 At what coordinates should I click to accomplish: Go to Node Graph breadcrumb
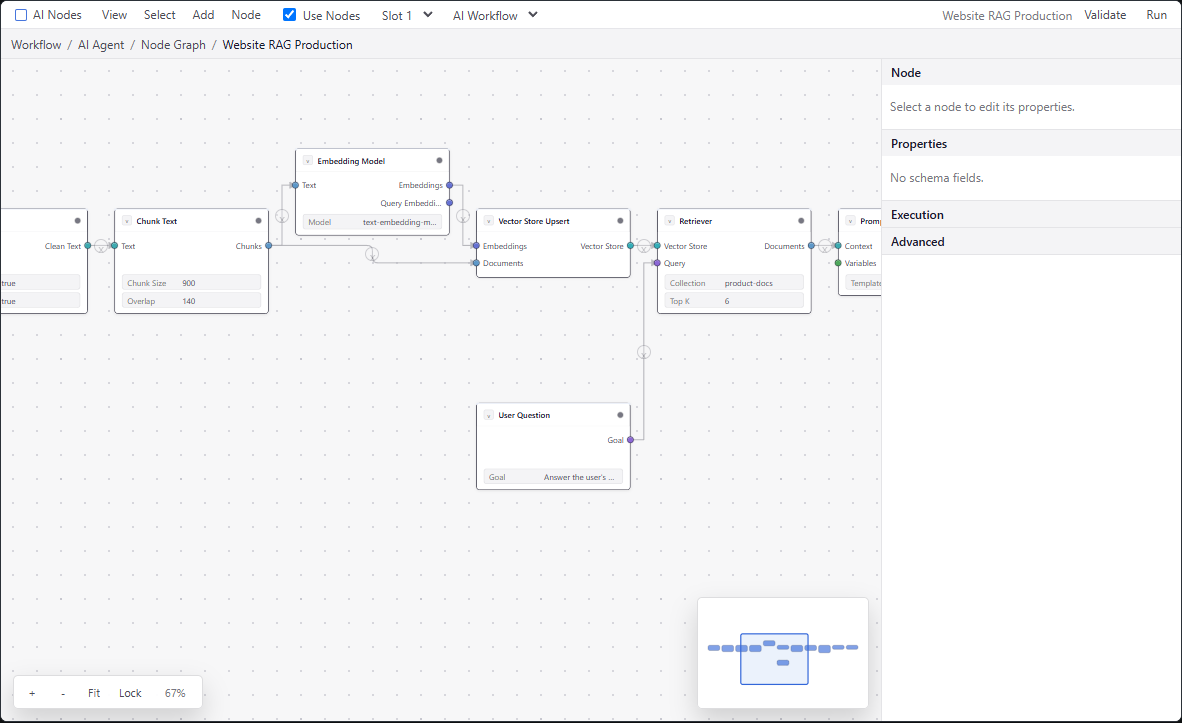(x=173, y=44)
